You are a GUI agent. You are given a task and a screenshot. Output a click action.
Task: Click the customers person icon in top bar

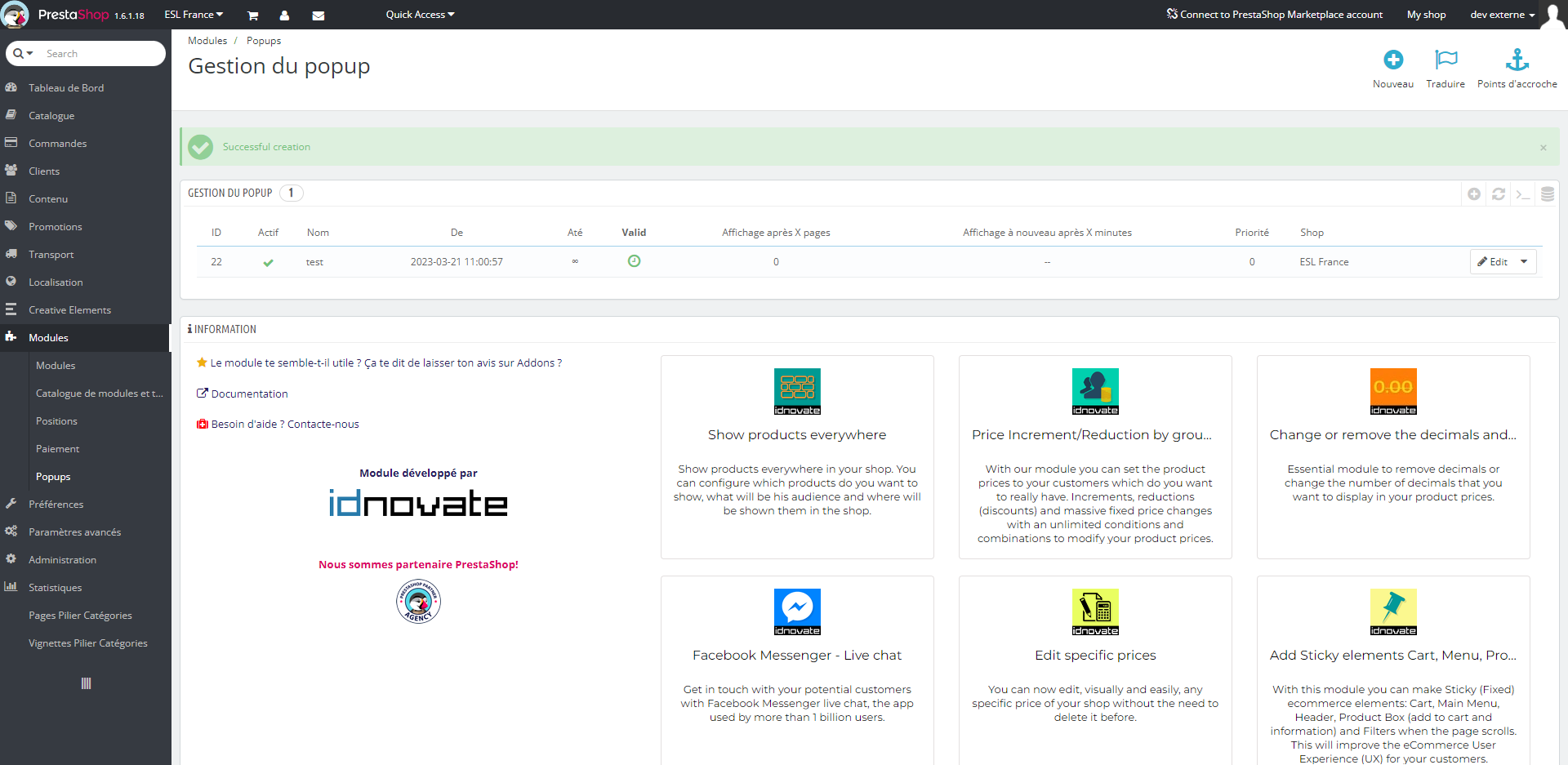(x=284, y=15)
